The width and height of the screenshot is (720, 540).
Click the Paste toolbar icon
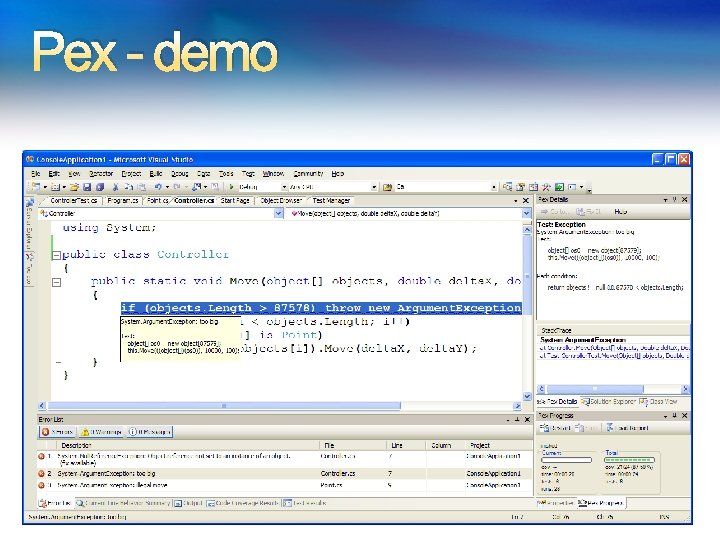point(142,187)
